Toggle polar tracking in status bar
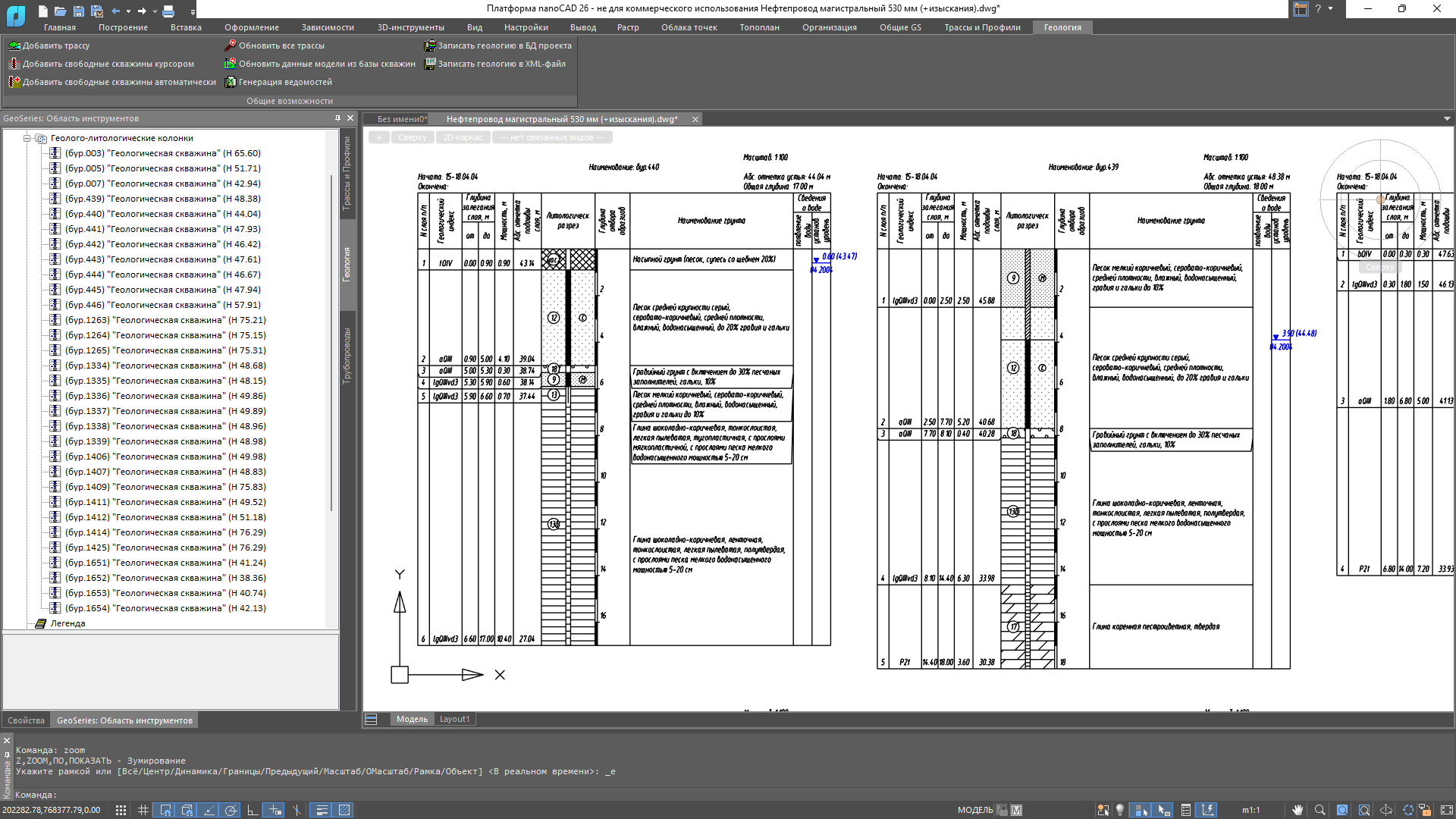 (231, 810)
